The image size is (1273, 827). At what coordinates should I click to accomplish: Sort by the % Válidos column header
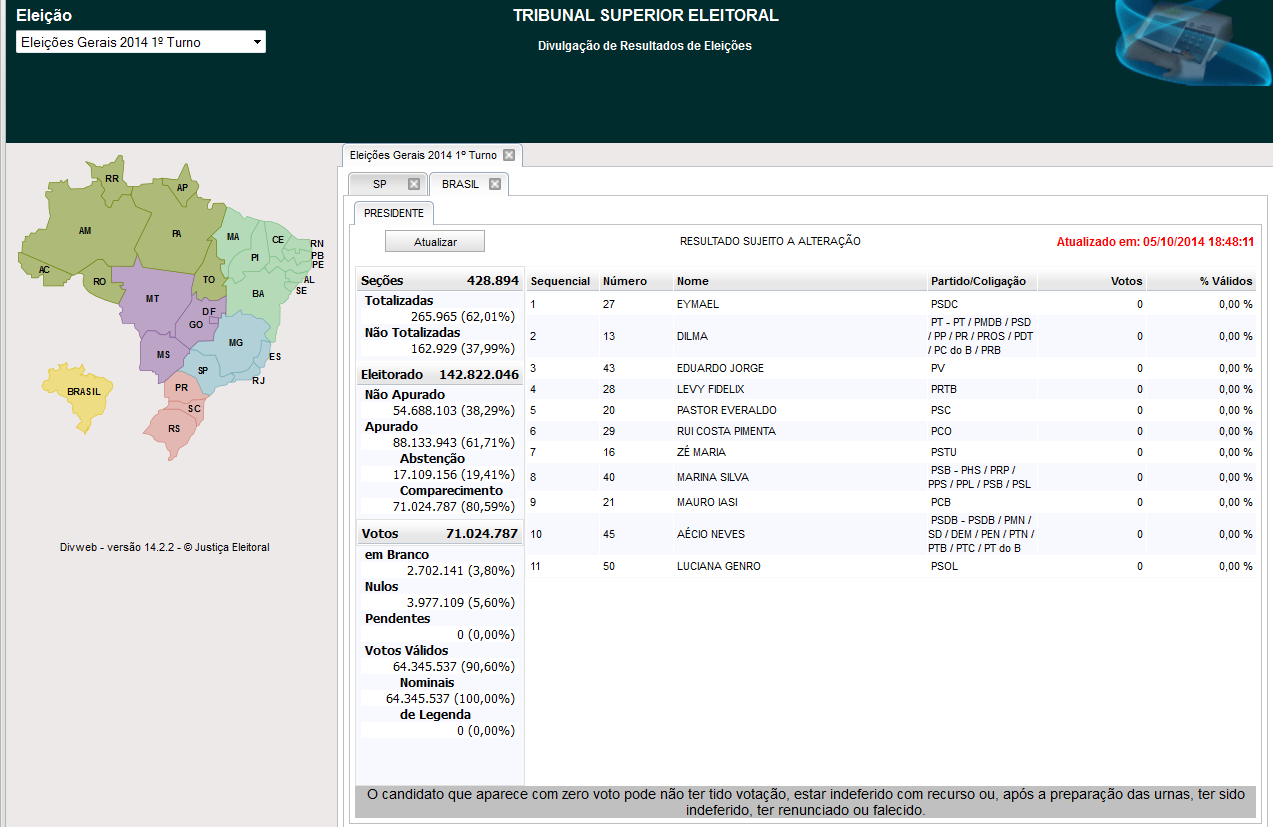[1201, 281]
